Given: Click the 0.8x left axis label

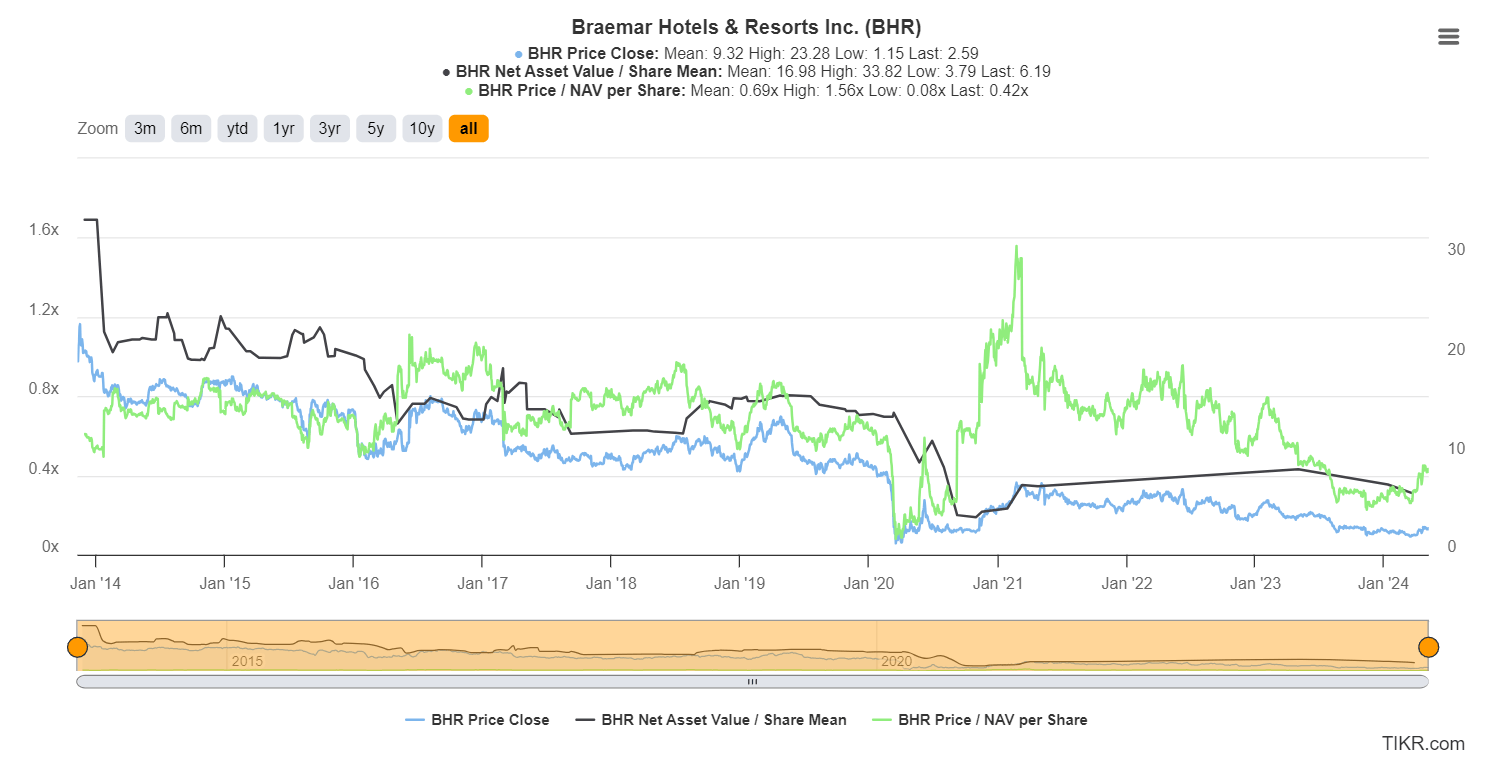Looking at the screenshot, I should coord(45,389).
